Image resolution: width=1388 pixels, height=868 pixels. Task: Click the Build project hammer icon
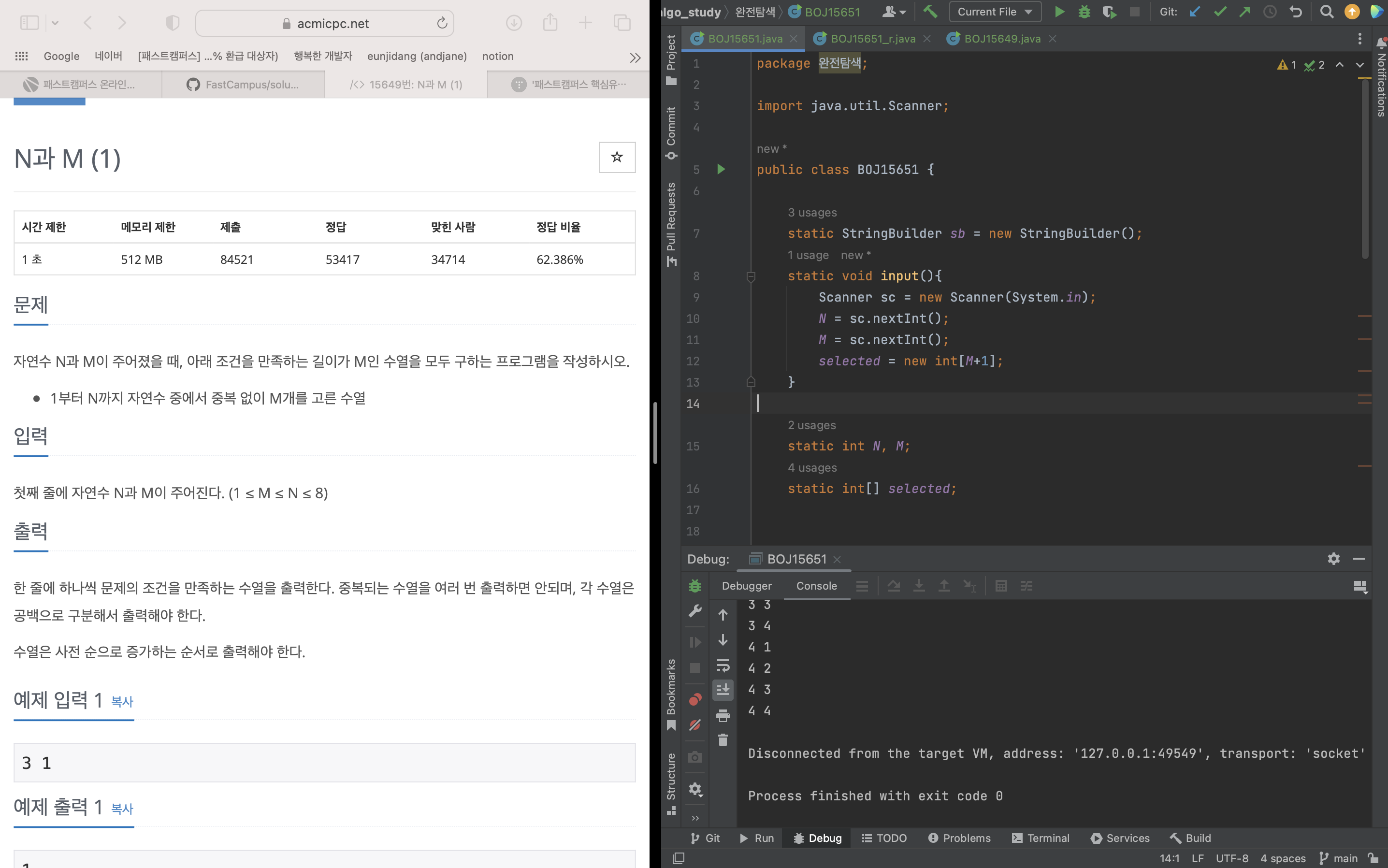pos(930,12)
